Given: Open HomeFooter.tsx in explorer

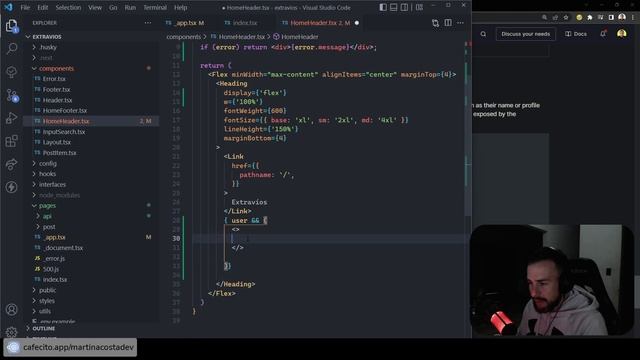Looking at the screenshot, I should 64,111.
